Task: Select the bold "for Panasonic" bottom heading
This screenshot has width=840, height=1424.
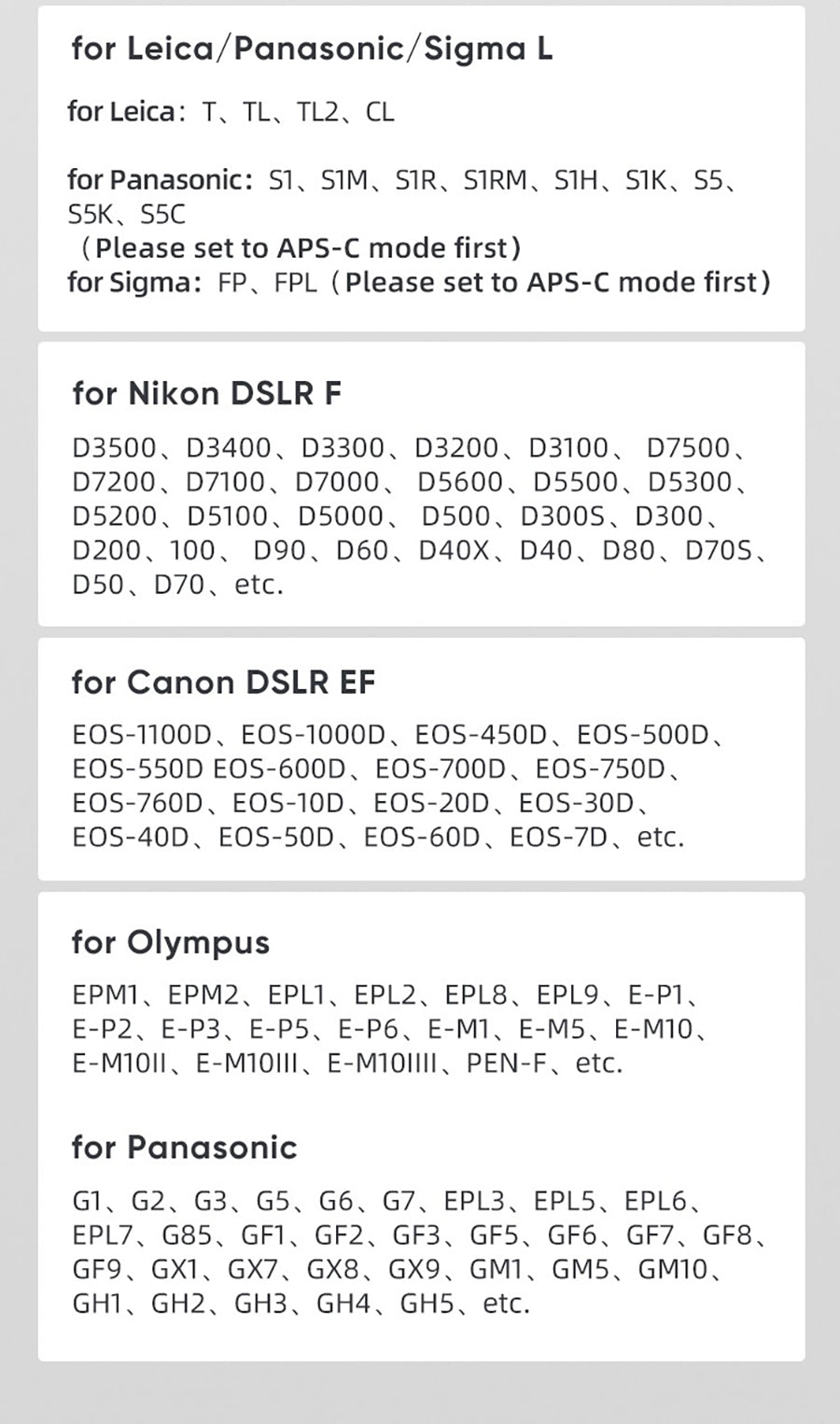Action: [x=184, y=1147]
